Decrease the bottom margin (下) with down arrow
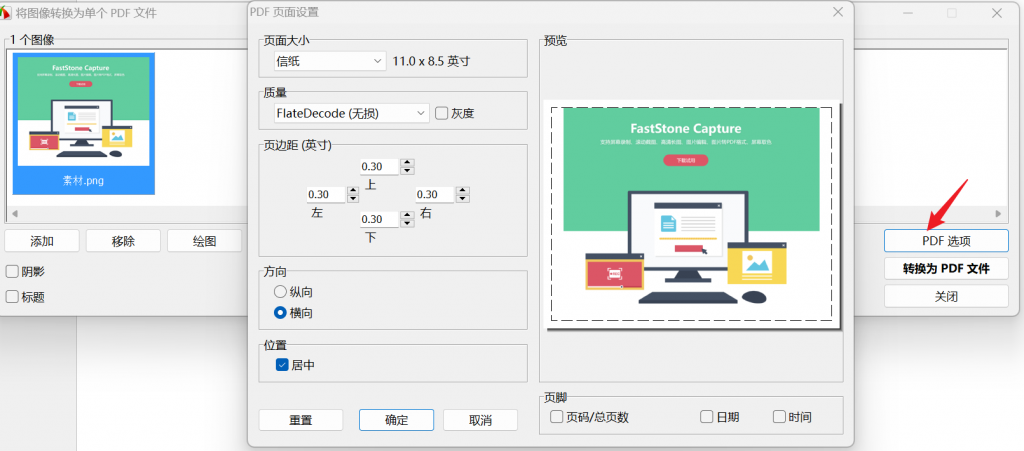This screenshot has width=1024, height=451. pyautogui.click(x=408, y=224)
